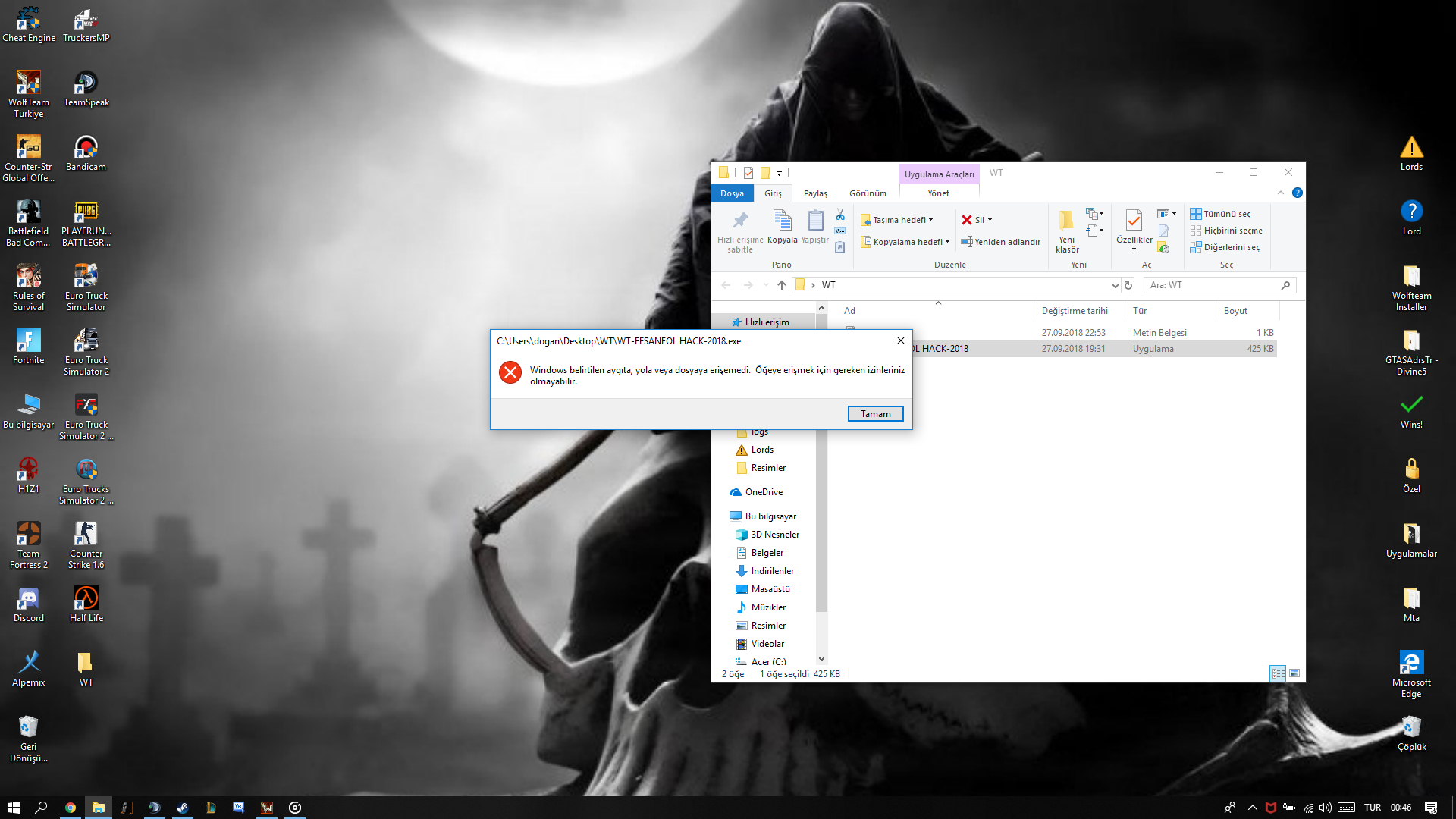Click the Edit icon in Aç group
This screenshot has width=1456, height=819.
coord(1163,231)
